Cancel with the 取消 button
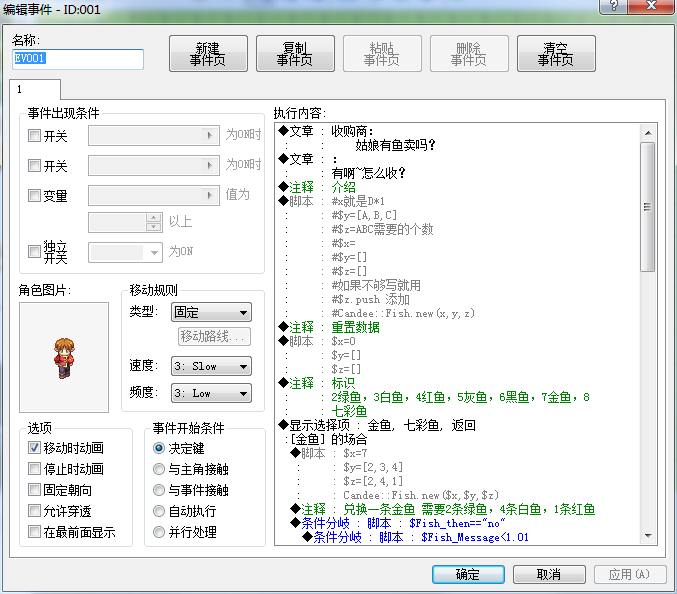The width and height of the screenshot is (677, 594). (549, 574)
